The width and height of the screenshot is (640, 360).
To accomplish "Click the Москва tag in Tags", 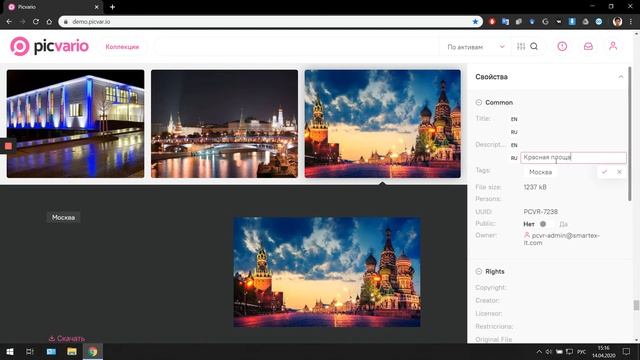I will [540, 172].
